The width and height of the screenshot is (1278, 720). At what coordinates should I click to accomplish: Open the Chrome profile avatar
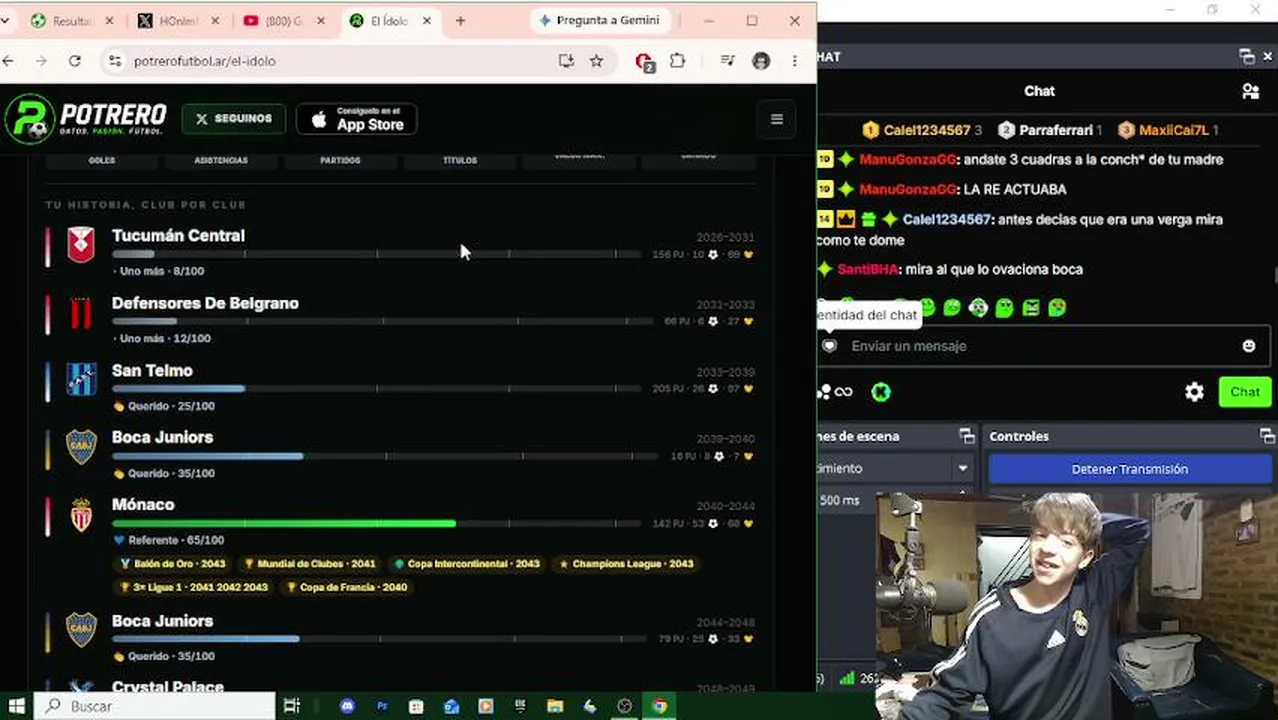[x=761, y=61]
